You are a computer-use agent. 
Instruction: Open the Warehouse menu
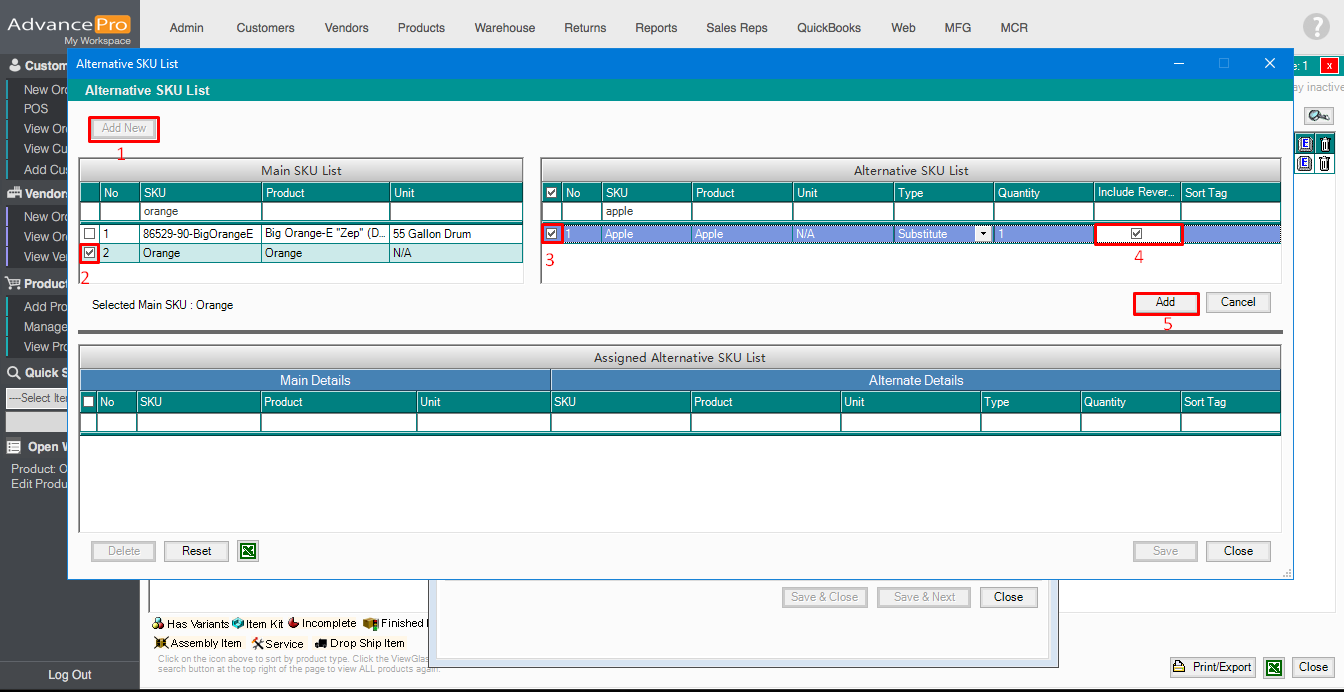pyautogui.click(x=504, y=28)
